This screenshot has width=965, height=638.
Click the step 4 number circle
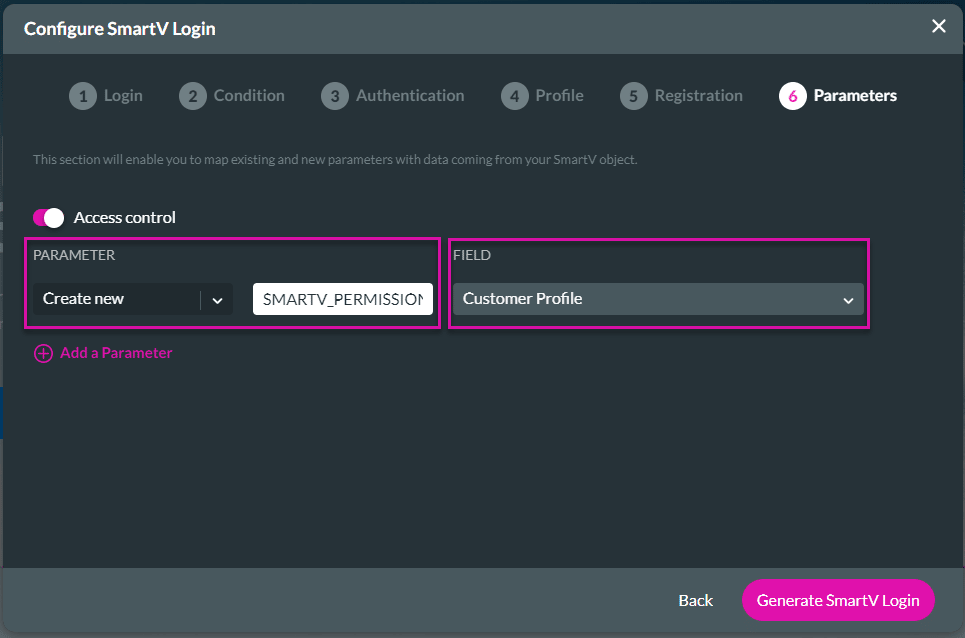[x=514, y=96]
